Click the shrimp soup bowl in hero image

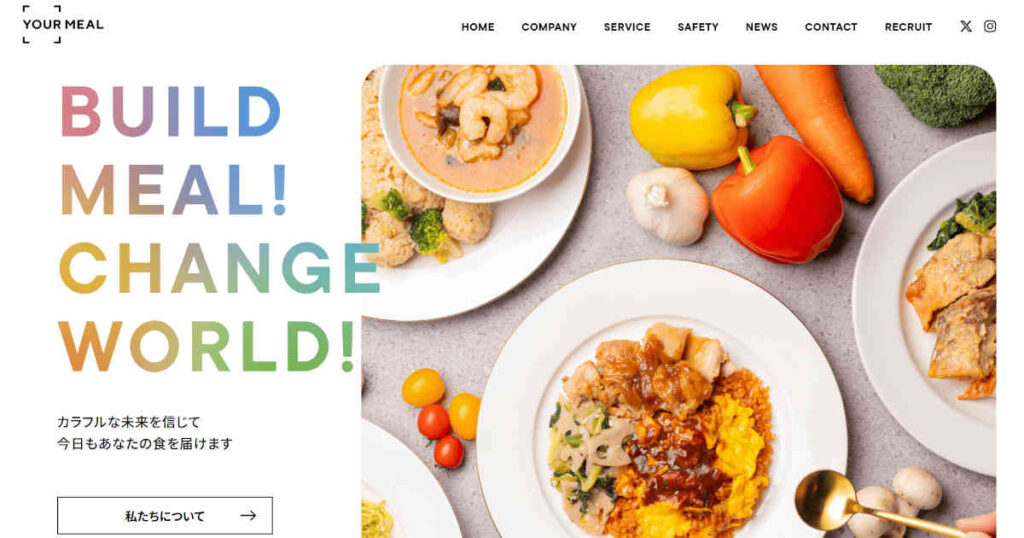[x=481, y=131]
